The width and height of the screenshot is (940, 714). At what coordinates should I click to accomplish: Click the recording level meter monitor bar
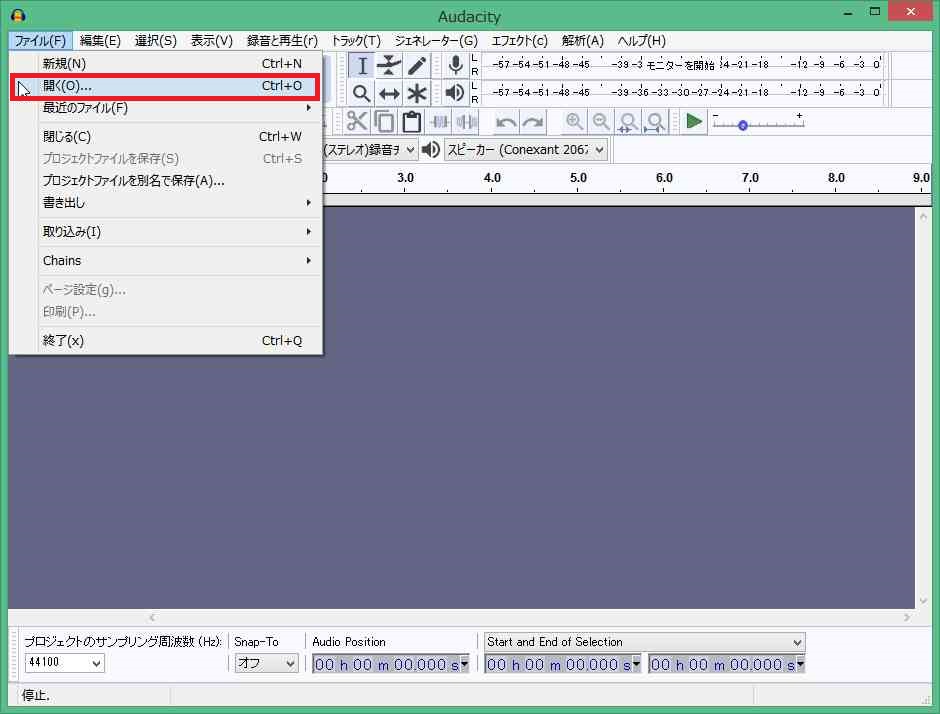tap(683, 64)
